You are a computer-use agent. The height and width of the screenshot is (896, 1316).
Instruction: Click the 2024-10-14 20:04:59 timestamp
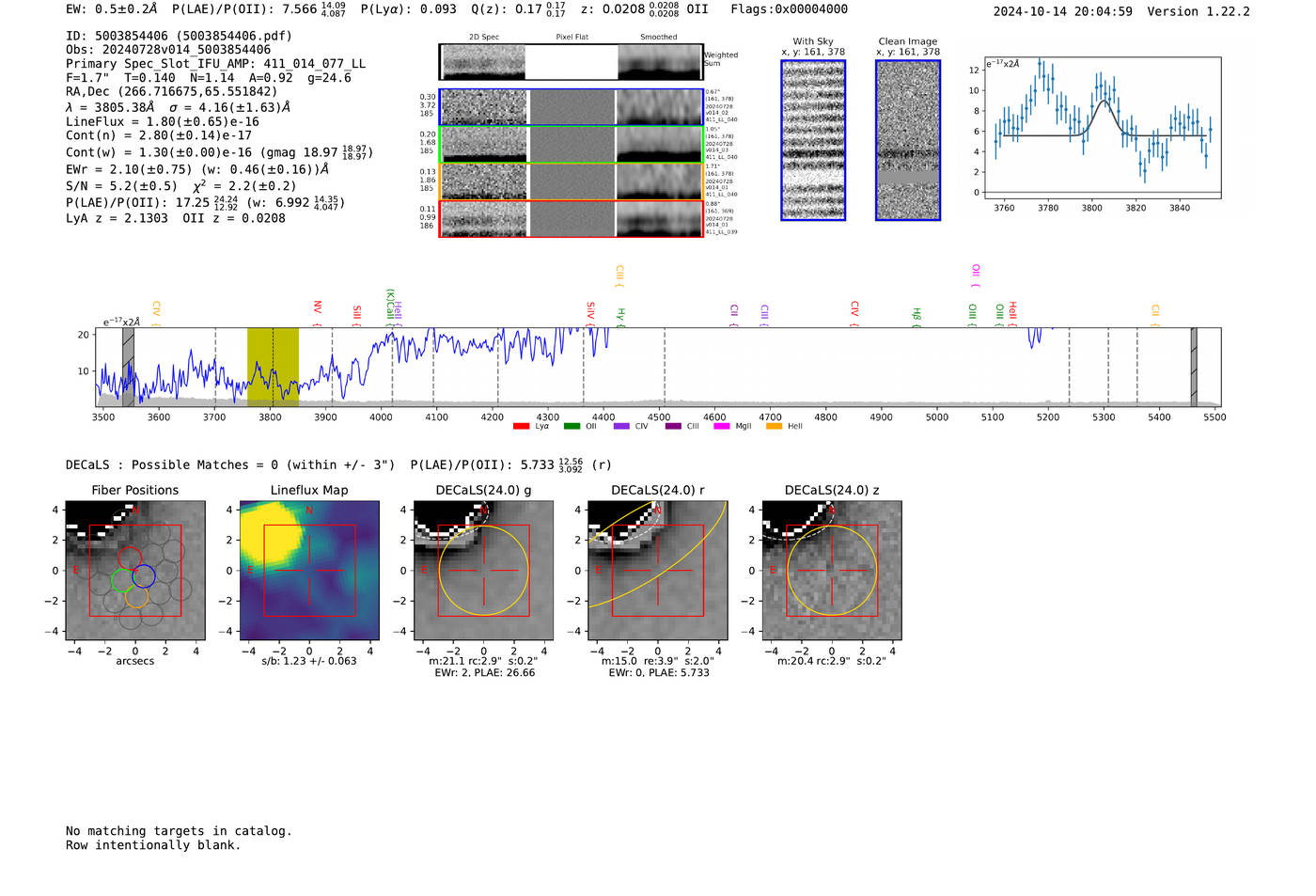click(1062, 11)
